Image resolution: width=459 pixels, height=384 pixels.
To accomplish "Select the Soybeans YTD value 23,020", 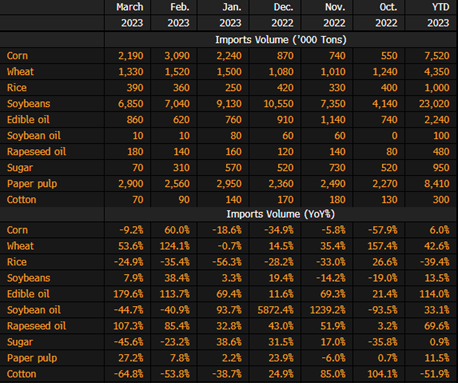I will [x=434, y=104].
